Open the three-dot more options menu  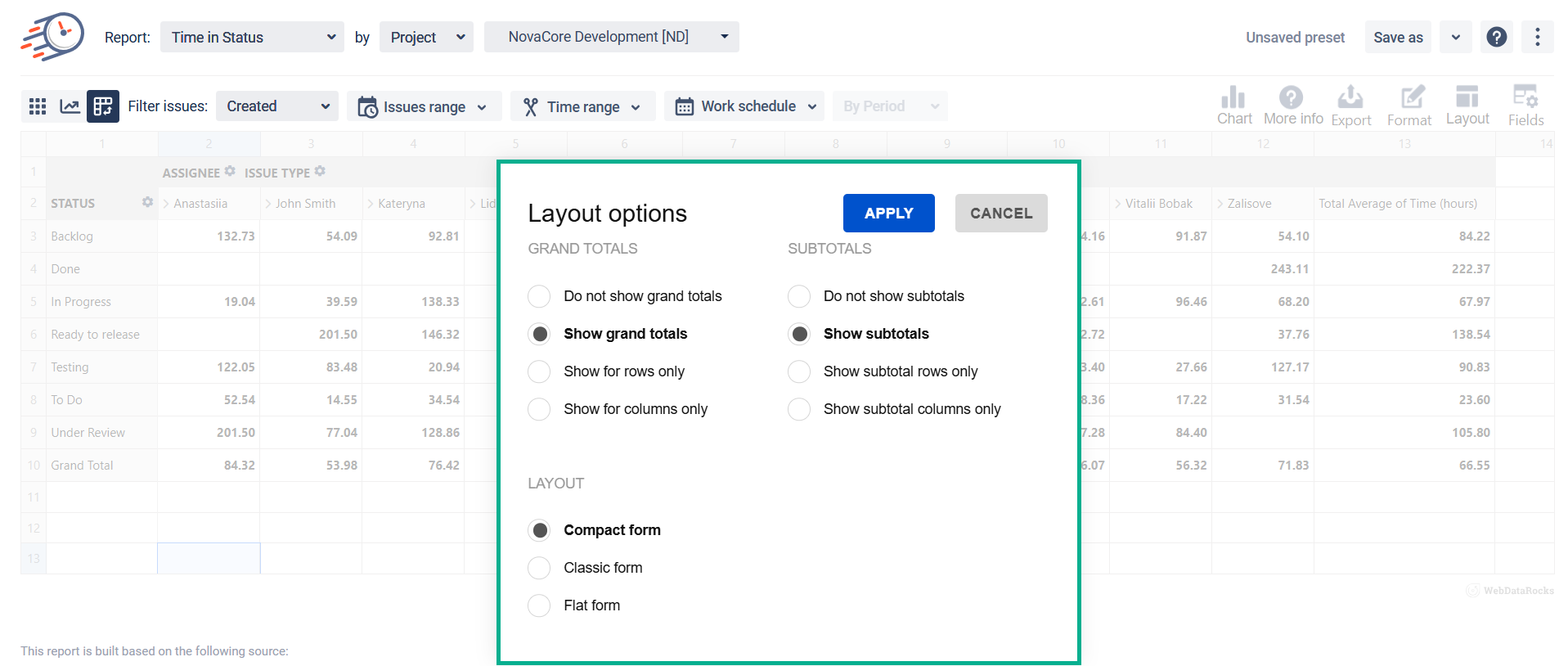[x=1537, y=37]
